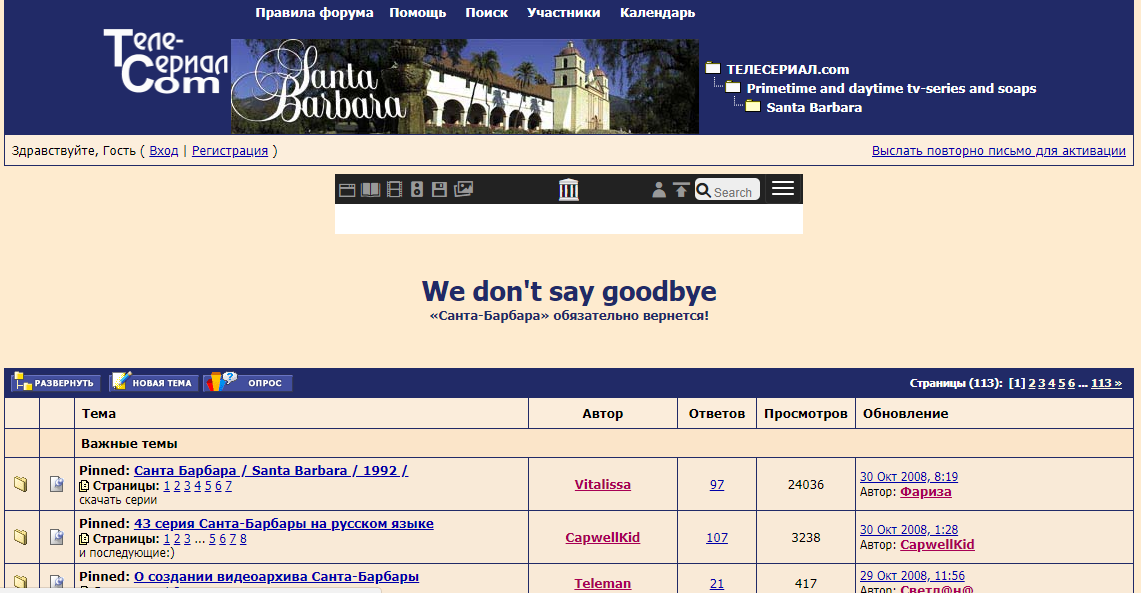This screenshot has width=1141, height=593.
Task: Click pages icon beside Страницы in Vitalissa's topic
Action: pos(84,486)
